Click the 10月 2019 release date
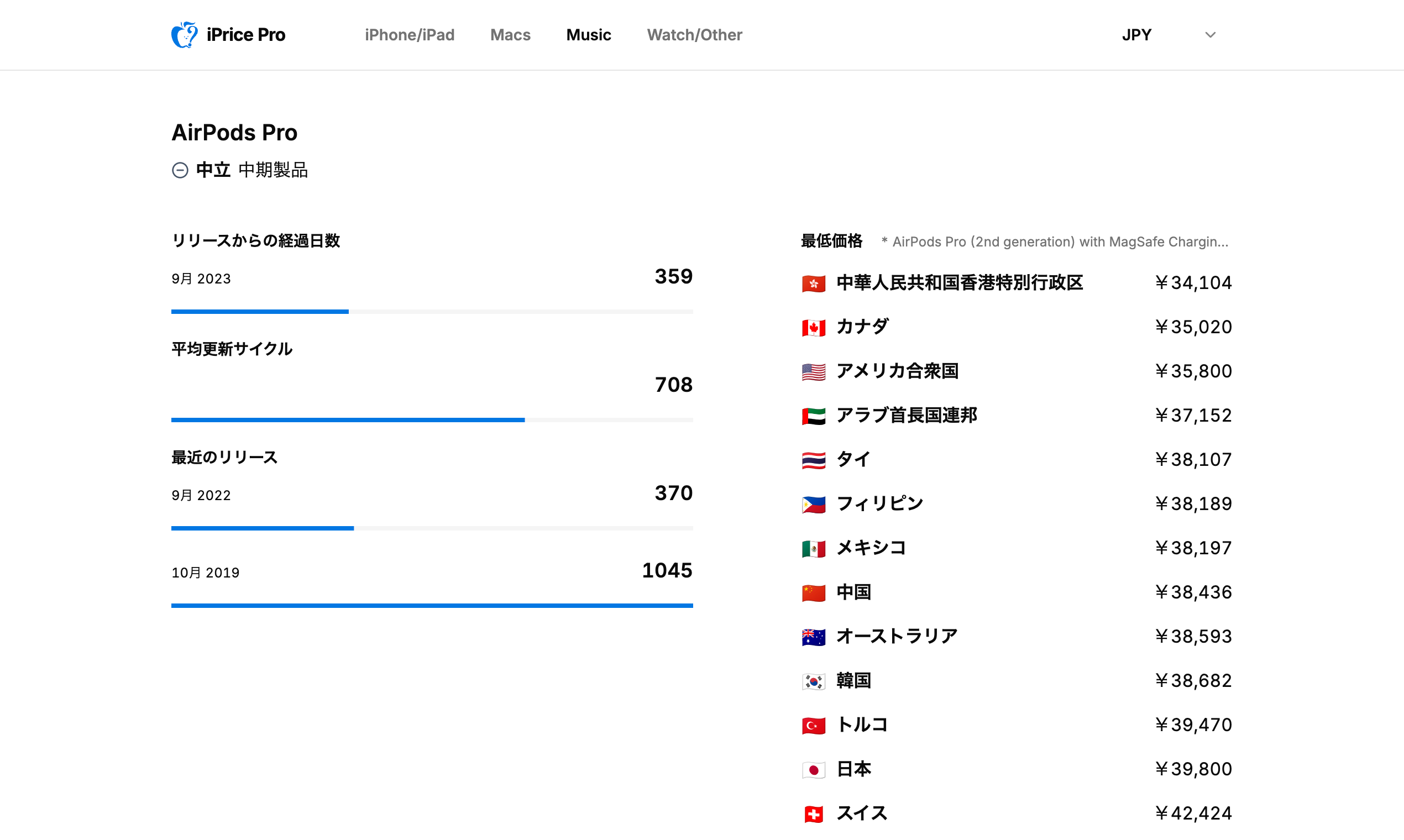 coord(206,573)
